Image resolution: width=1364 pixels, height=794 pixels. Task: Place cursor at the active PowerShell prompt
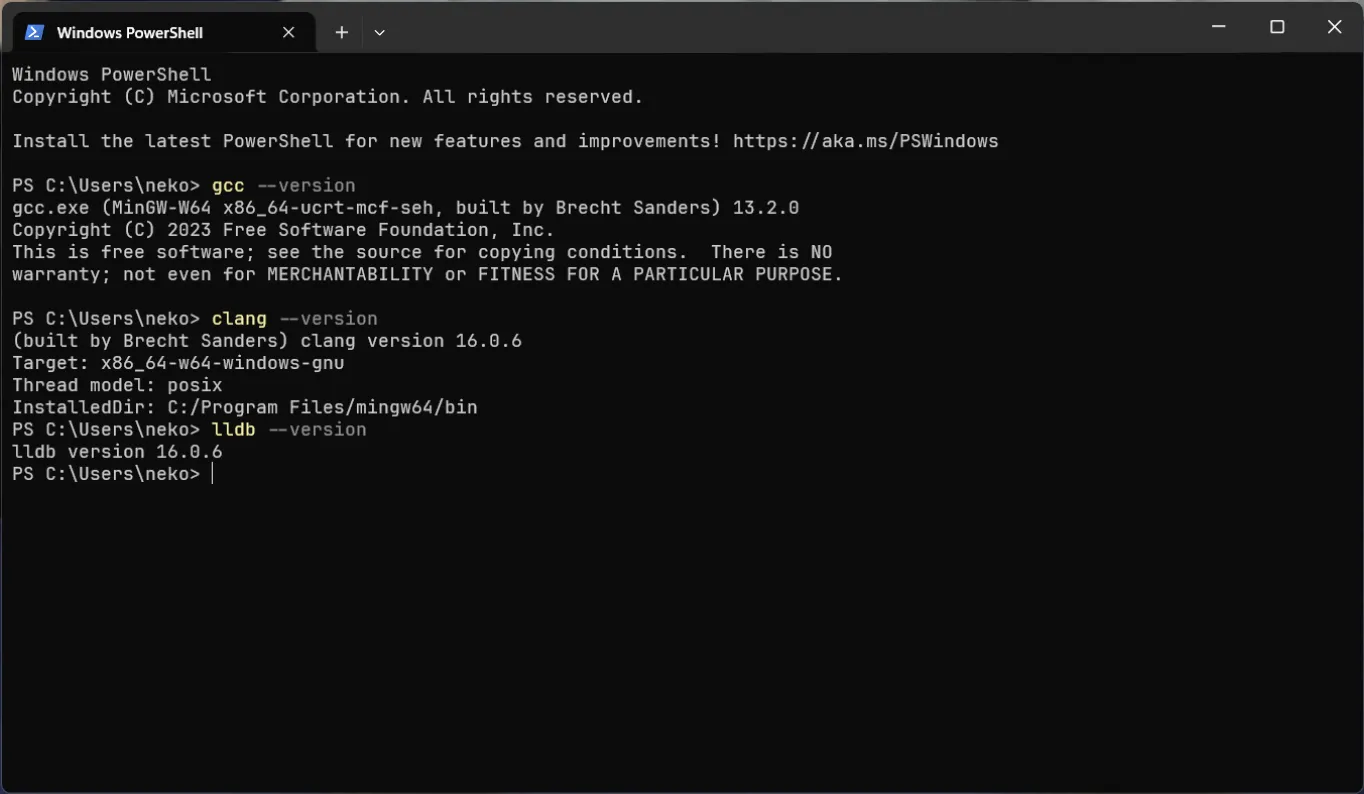click(213, 473)
